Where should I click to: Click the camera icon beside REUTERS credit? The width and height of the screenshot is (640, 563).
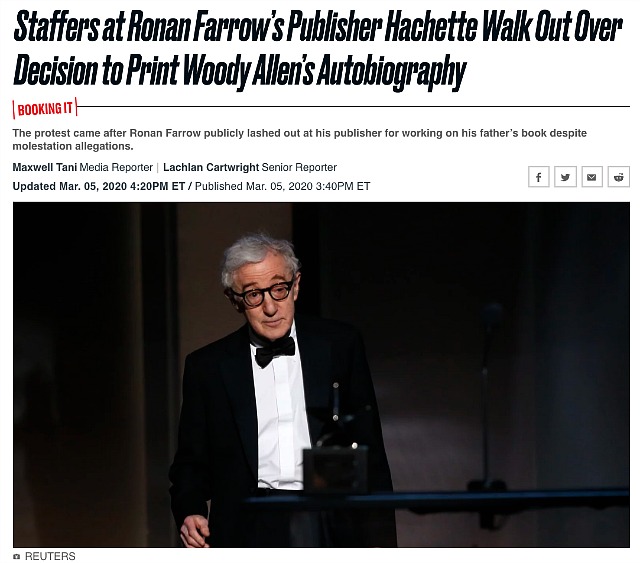17,556
